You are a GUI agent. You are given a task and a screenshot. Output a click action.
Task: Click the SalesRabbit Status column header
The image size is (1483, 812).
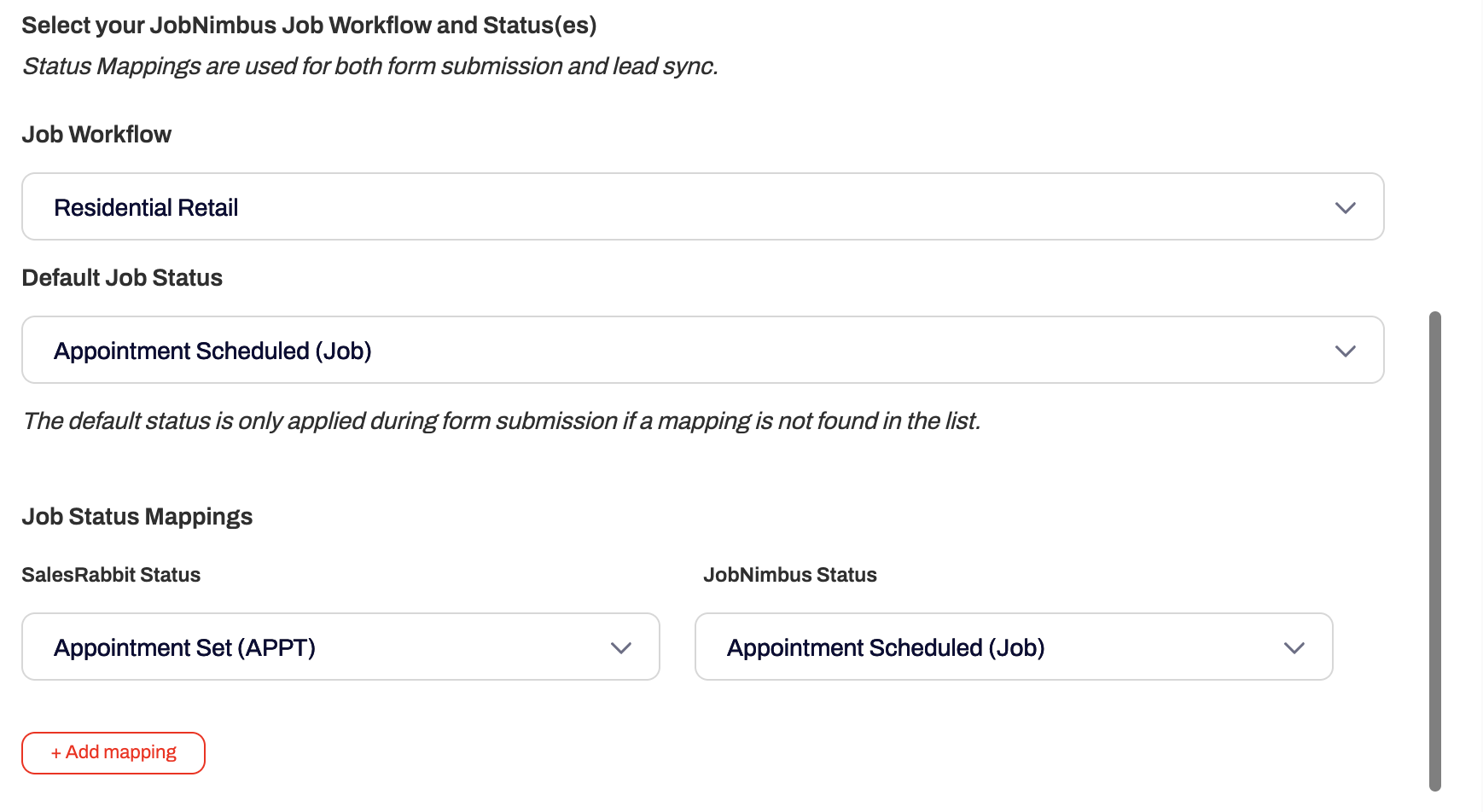tap(111, 575)
